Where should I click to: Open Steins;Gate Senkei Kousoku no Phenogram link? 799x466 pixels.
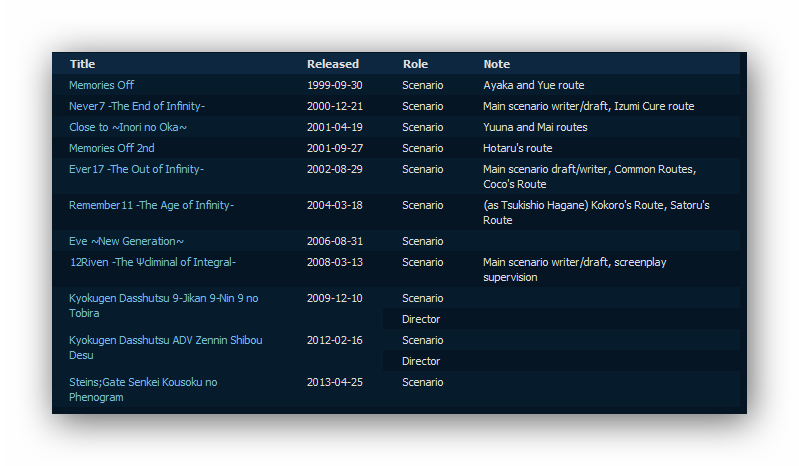click(143, 390)
